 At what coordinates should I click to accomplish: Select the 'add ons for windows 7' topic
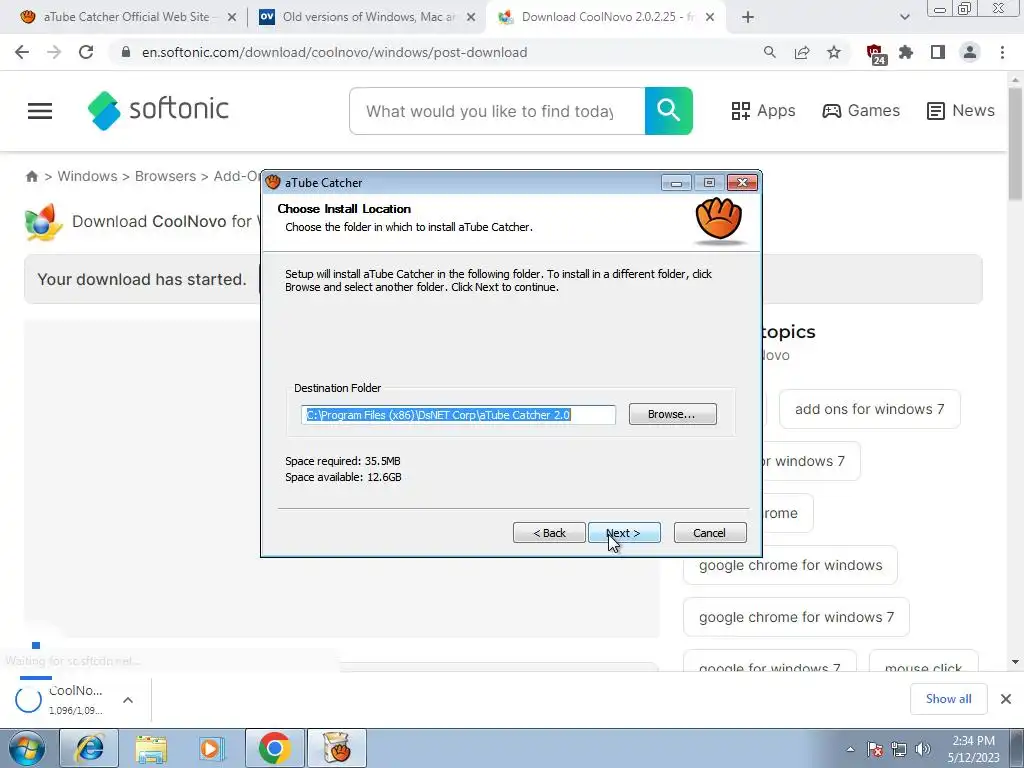(870, 409)
